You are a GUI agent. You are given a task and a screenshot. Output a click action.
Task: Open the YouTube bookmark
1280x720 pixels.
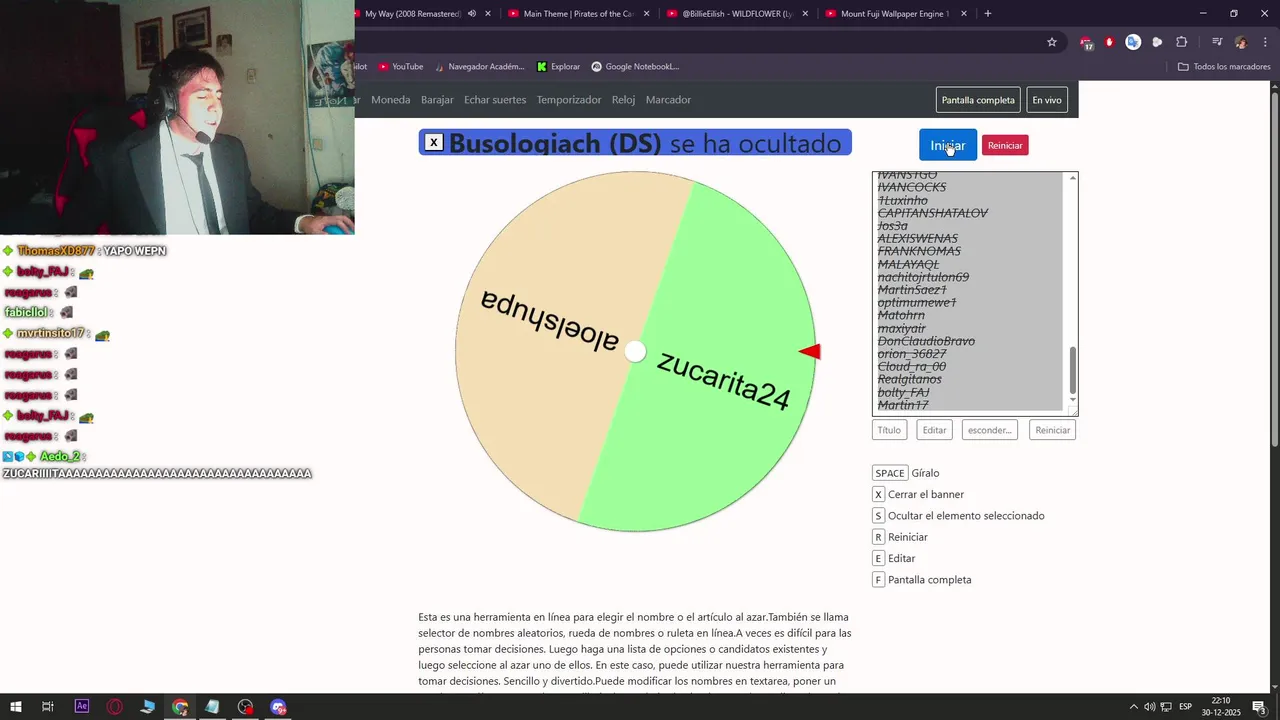(401, 67)
